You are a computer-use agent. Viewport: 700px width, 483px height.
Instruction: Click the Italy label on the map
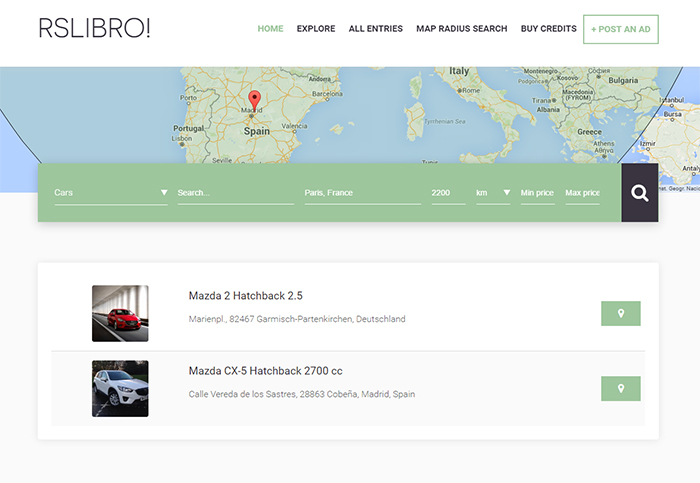459,71
